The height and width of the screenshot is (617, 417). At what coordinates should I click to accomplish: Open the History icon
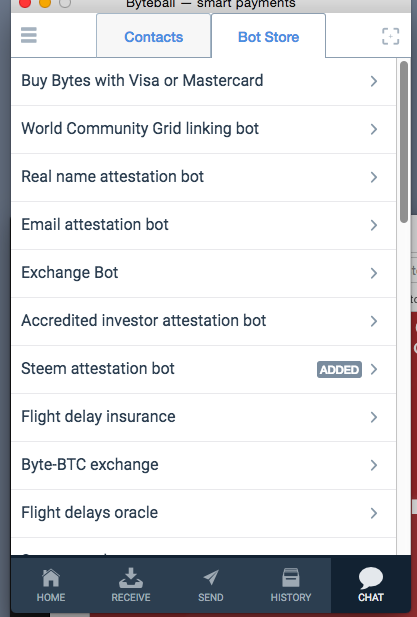(x=291, y=578)
